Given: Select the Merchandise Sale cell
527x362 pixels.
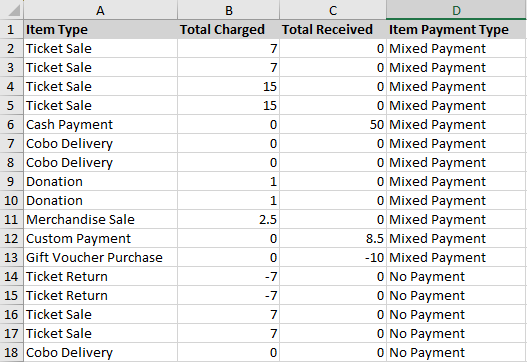Looking at the screenshot, I should click(100, 220).
